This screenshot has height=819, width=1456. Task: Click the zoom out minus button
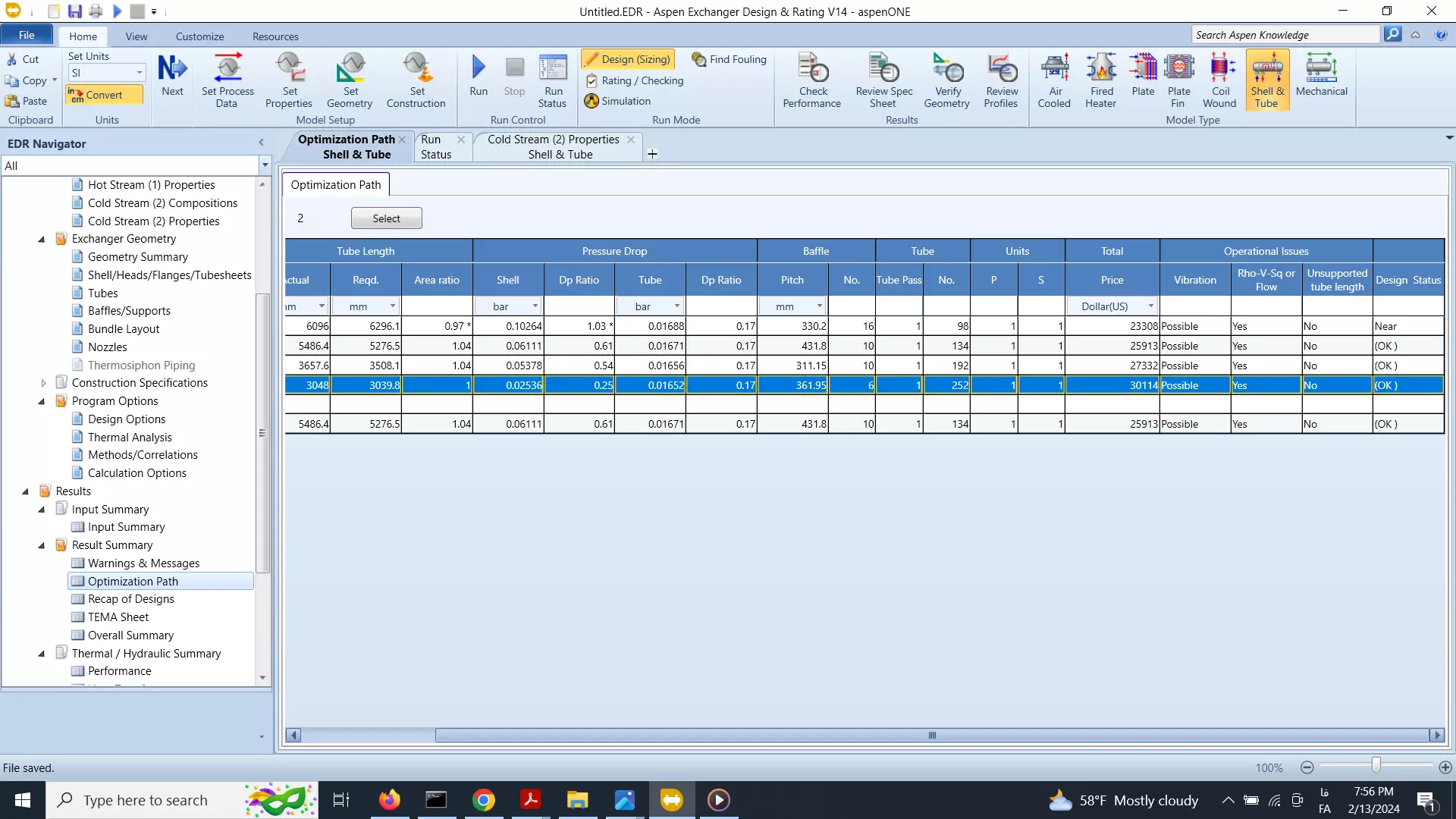coord(1307,767)
